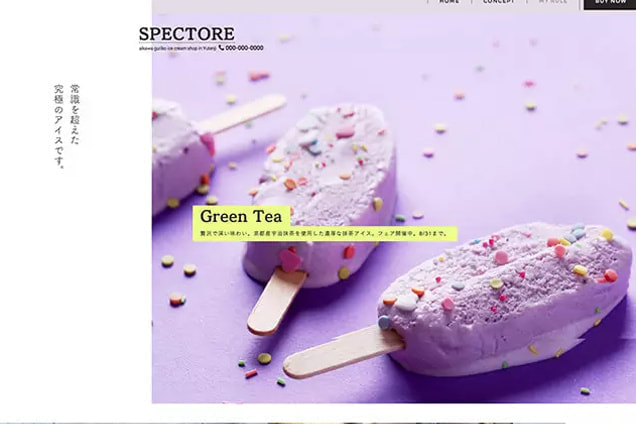
Task: Click the SPECTORE logo
Action: tap(187, 34)
